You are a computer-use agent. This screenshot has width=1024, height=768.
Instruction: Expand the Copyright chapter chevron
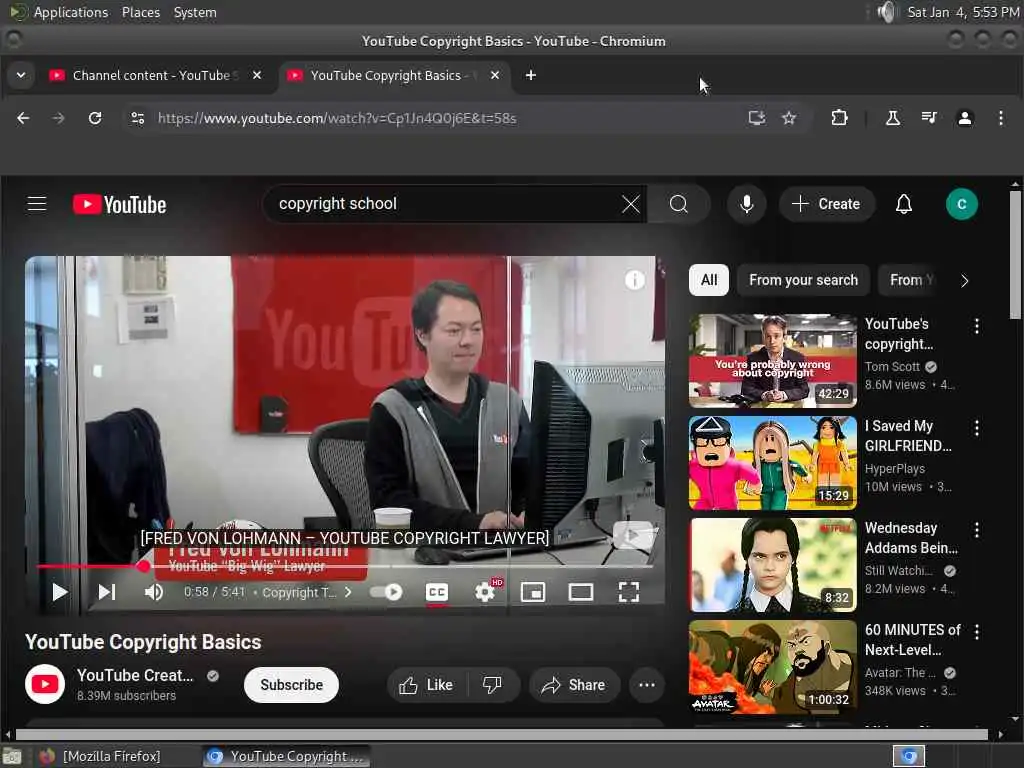pyautogui.click(x=348, y=592)
